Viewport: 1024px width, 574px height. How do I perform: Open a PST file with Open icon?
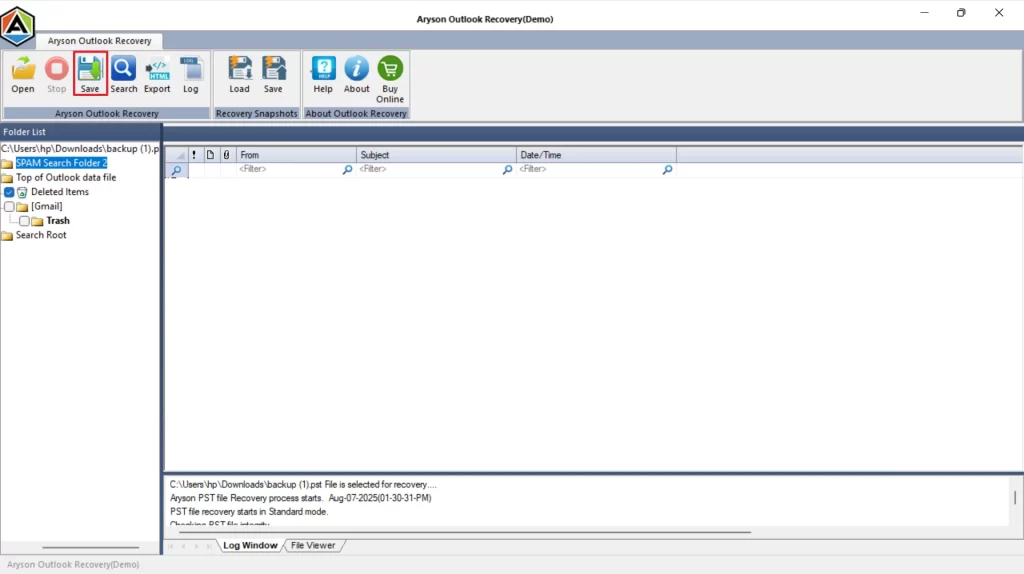23,74
